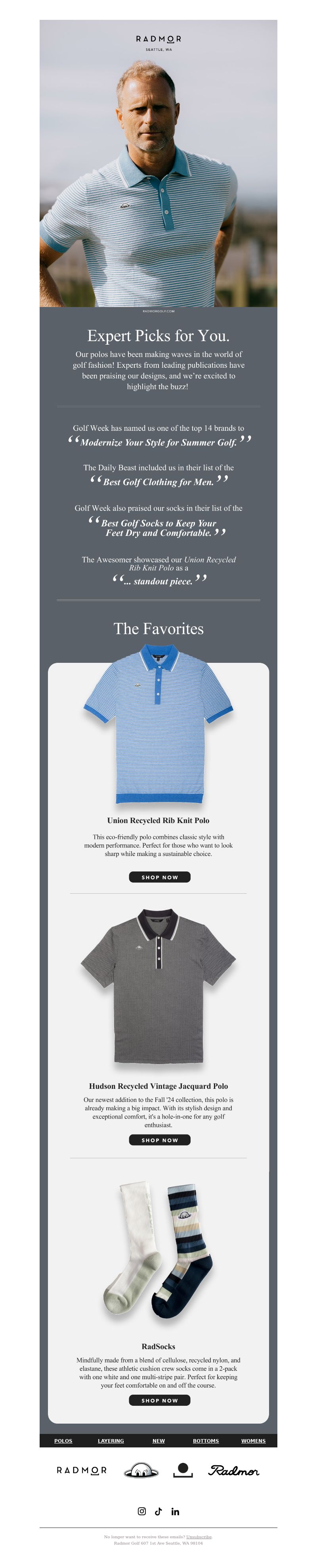Open the BOTTOMS navigation link
Image resolution: width=317 pixels, height=1568 pixels.
(206, 1441)
